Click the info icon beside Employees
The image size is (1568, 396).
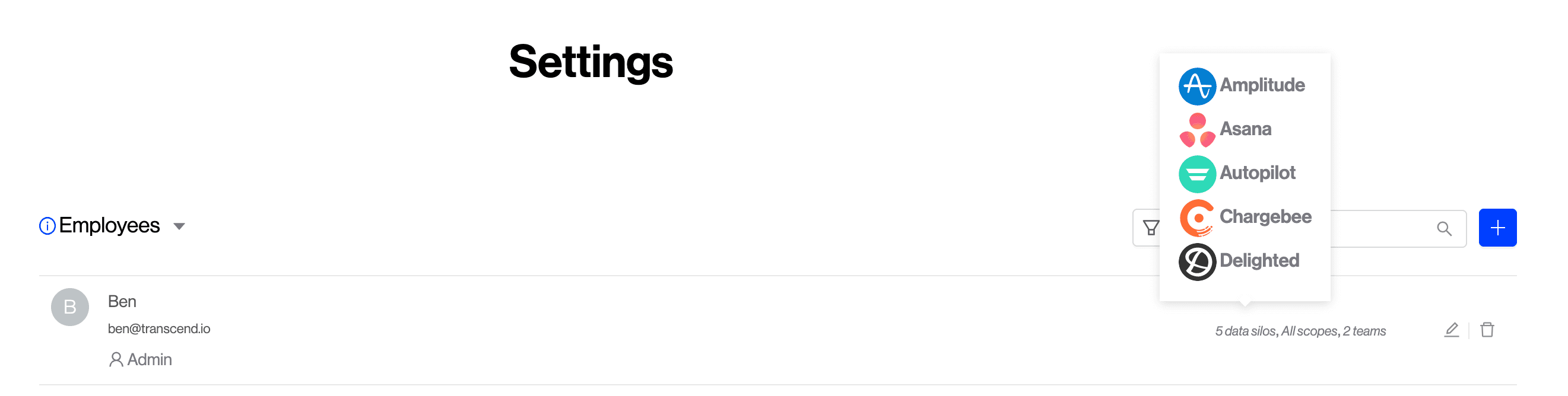click(x=47, y=226)
